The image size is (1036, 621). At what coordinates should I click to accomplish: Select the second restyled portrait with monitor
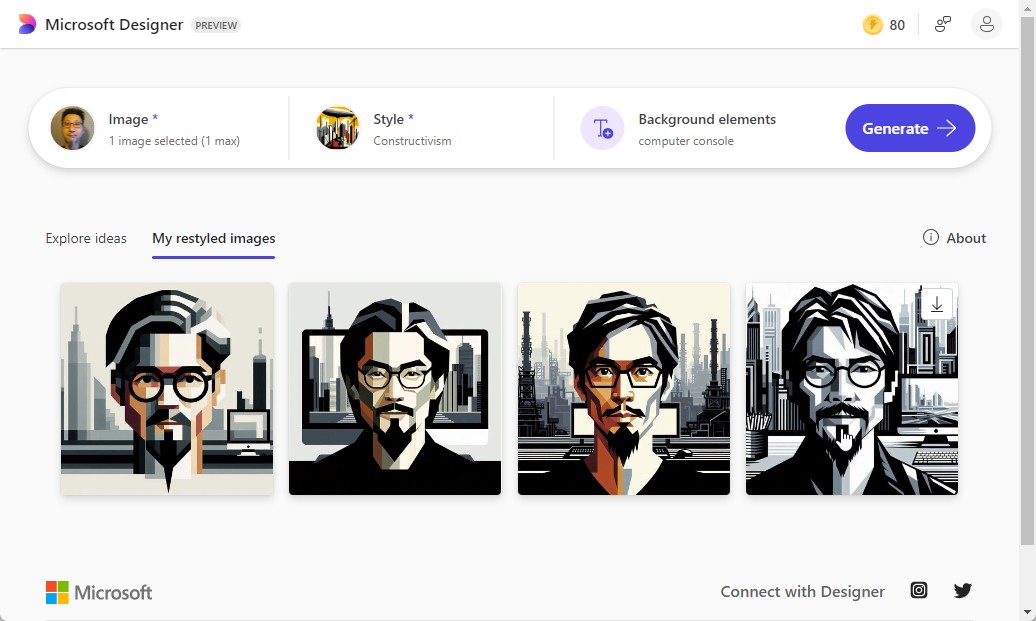395,389
